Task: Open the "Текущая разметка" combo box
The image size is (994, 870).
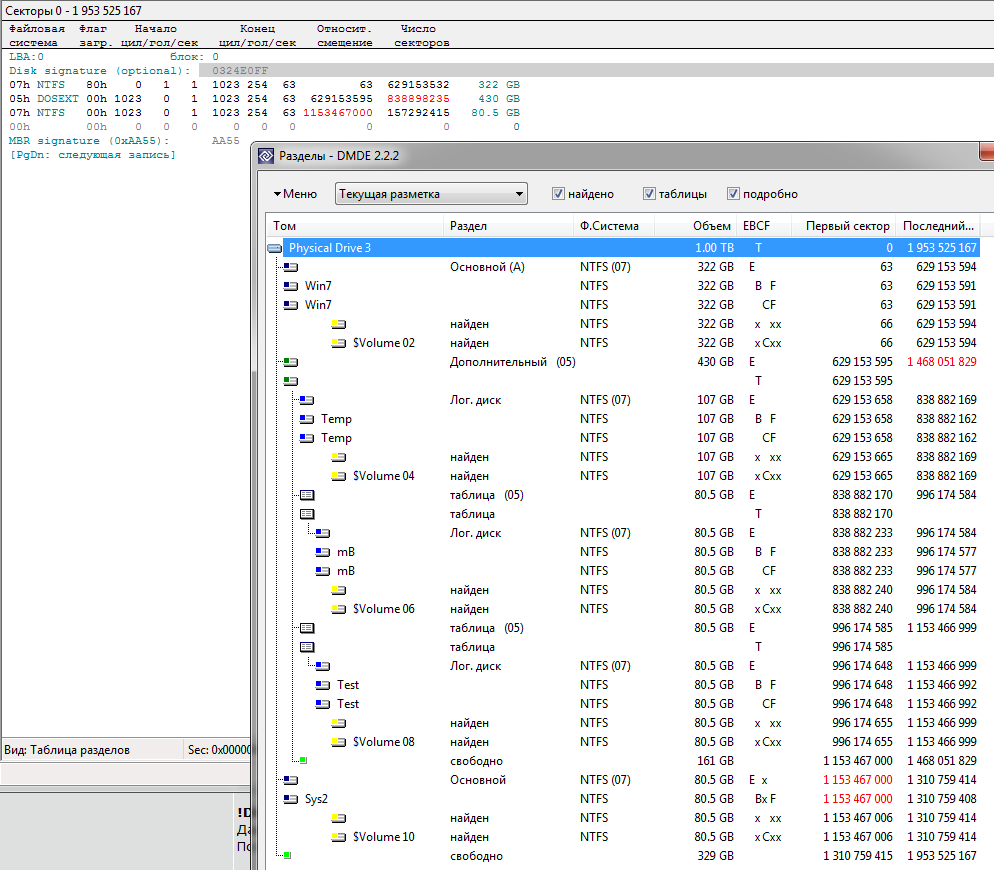Action: pyautogui.click(x=431, y=194)
